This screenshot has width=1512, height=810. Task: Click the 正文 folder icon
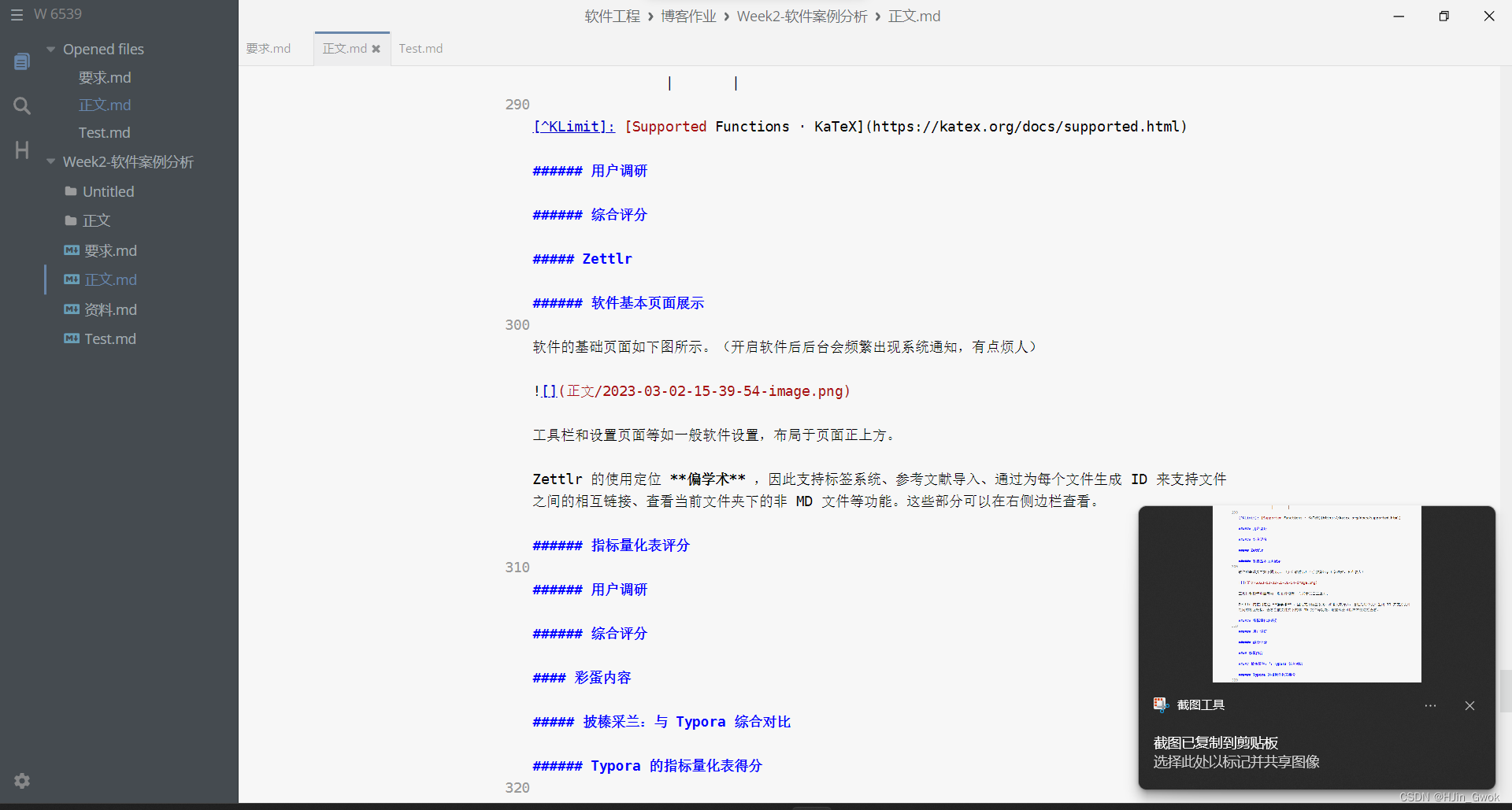tap(71, 220)
